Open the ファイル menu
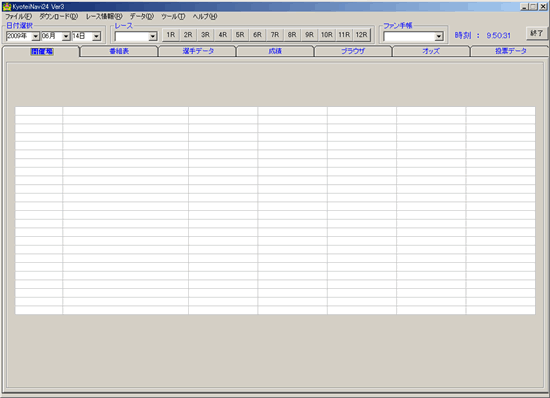The width and height of the screenshot is (550, 398). click(x=18, y=16)
